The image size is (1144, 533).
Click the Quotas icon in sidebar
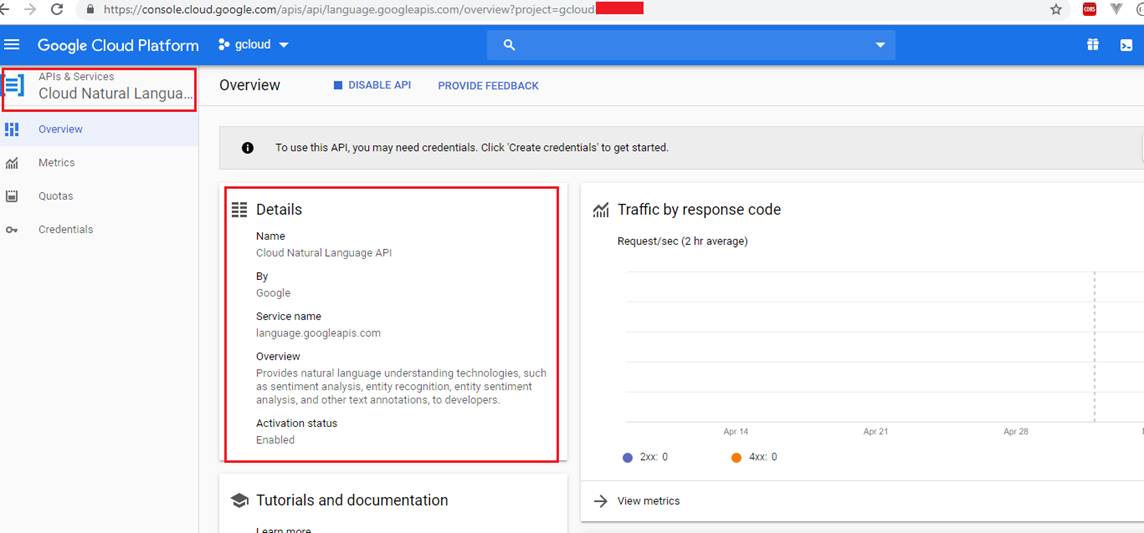coord(12,196)
